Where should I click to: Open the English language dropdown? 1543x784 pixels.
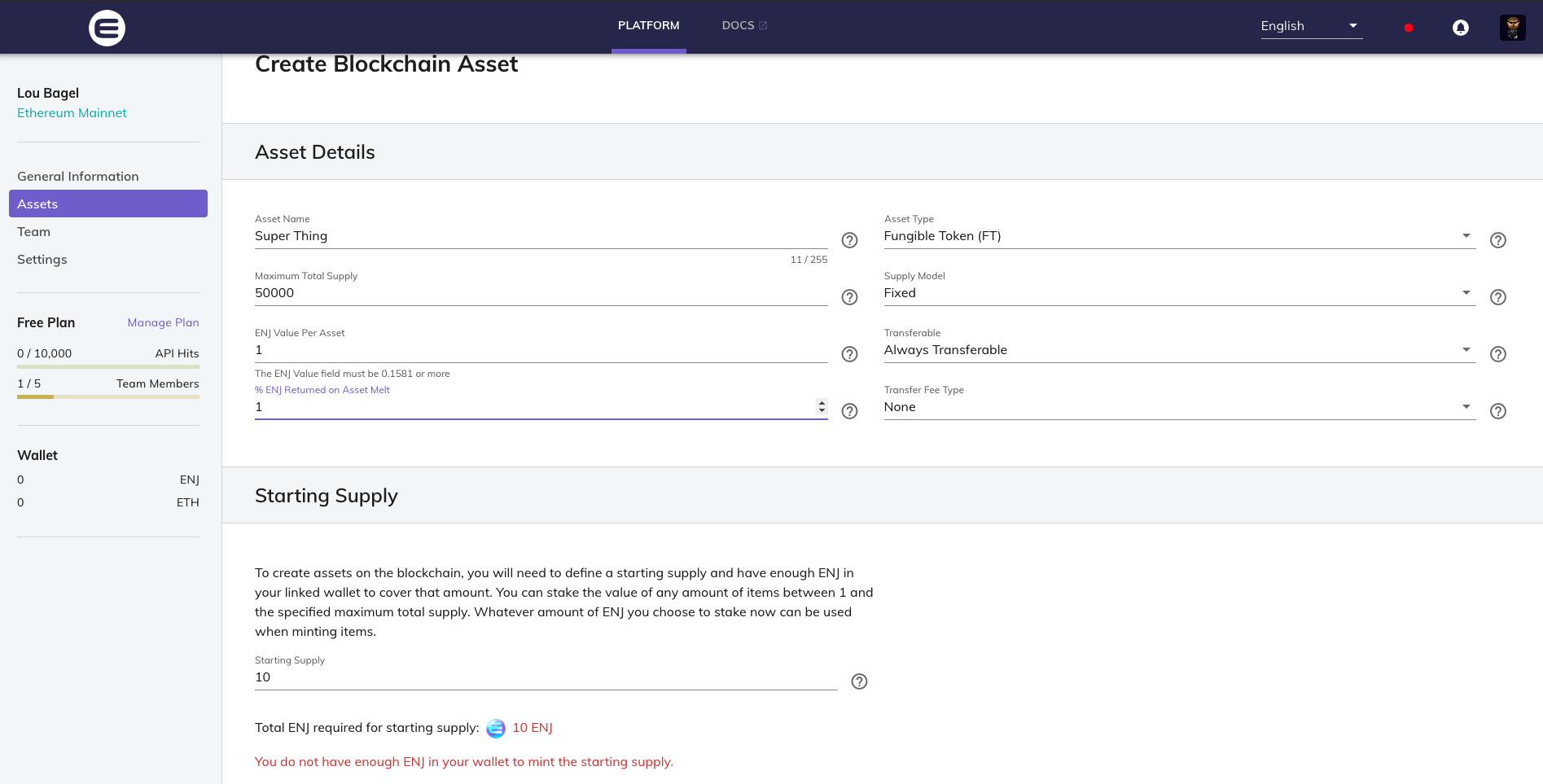(1311, 26)
